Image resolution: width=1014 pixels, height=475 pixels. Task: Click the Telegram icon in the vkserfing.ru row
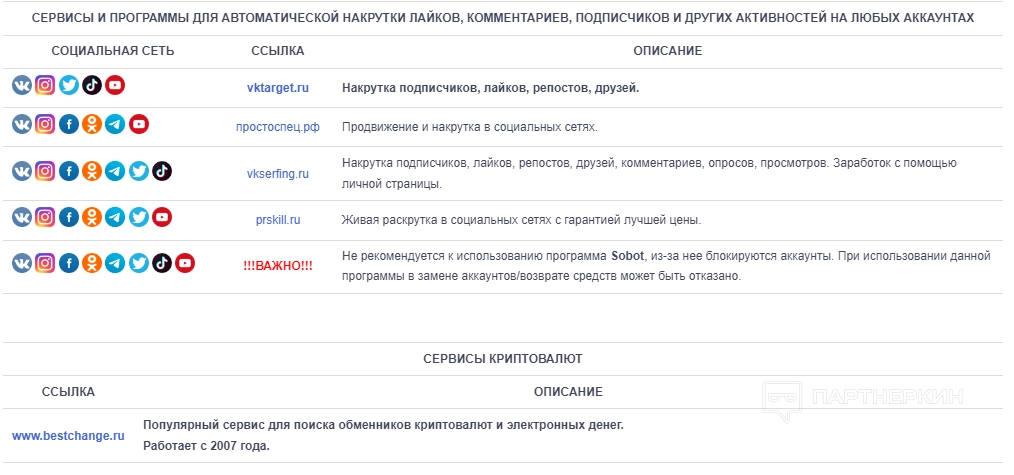(x=115, y=171)
